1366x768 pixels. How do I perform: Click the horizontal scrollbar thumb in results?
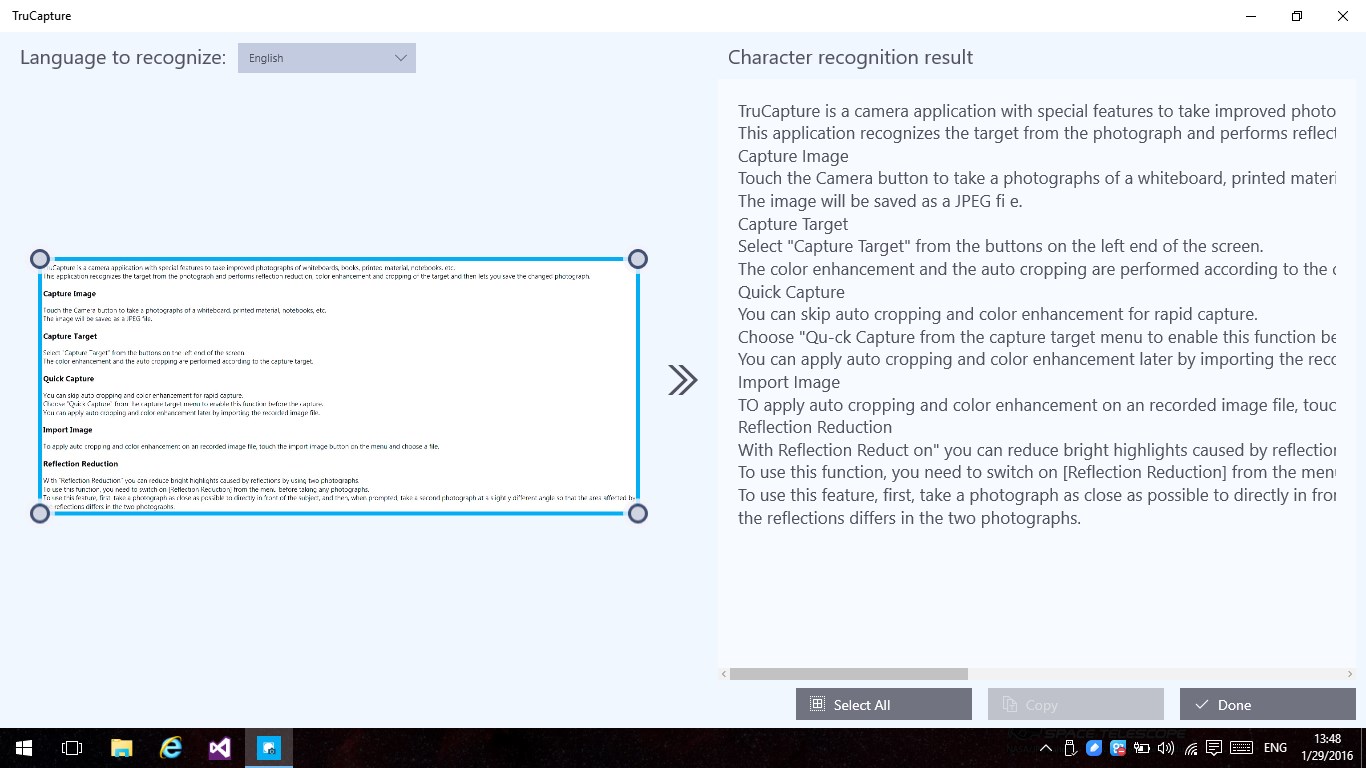tap(848, 674)
